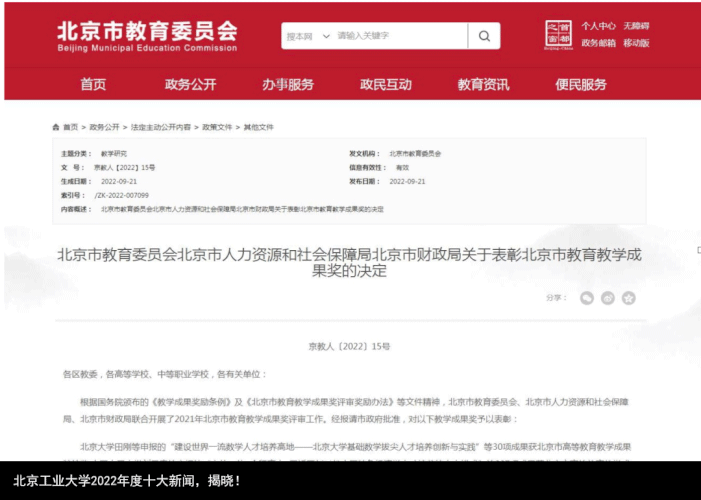Open 办事服务 navigation item
Image resolution: width=701 pixels, height=500 pixels.
point(288,84)
